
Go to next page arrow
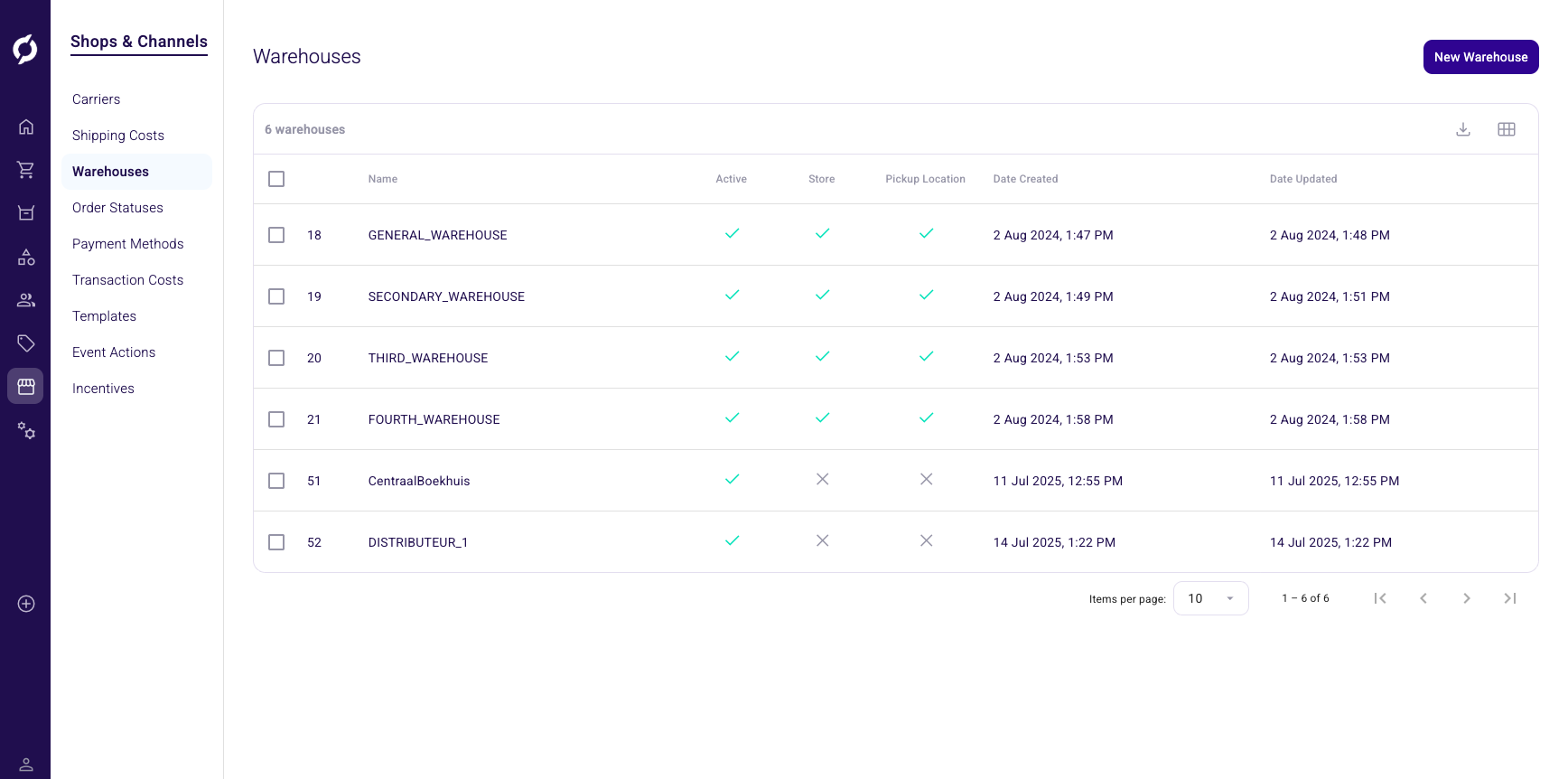click(1467, 598)
